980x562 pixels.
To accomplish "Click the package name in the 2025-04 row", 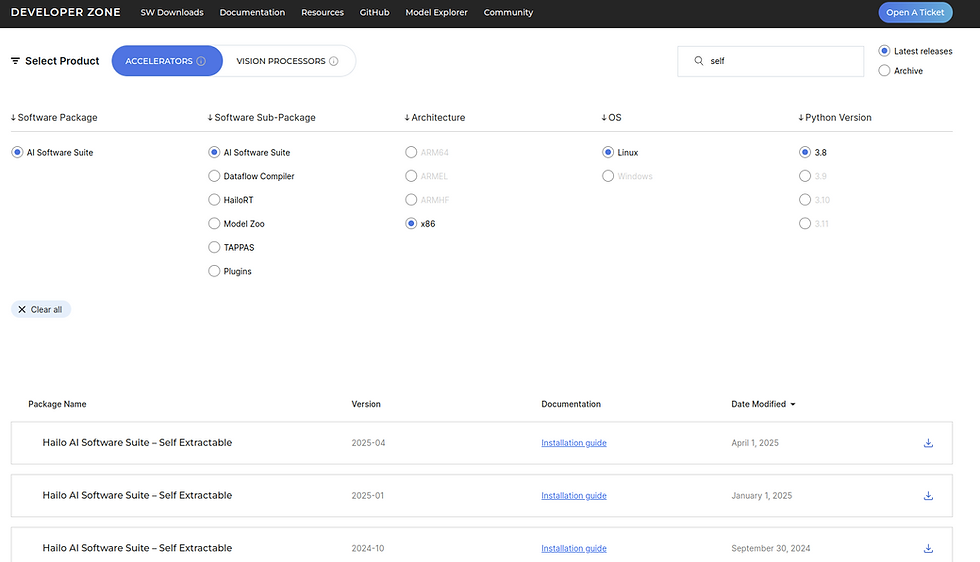I will pos(138,443).
